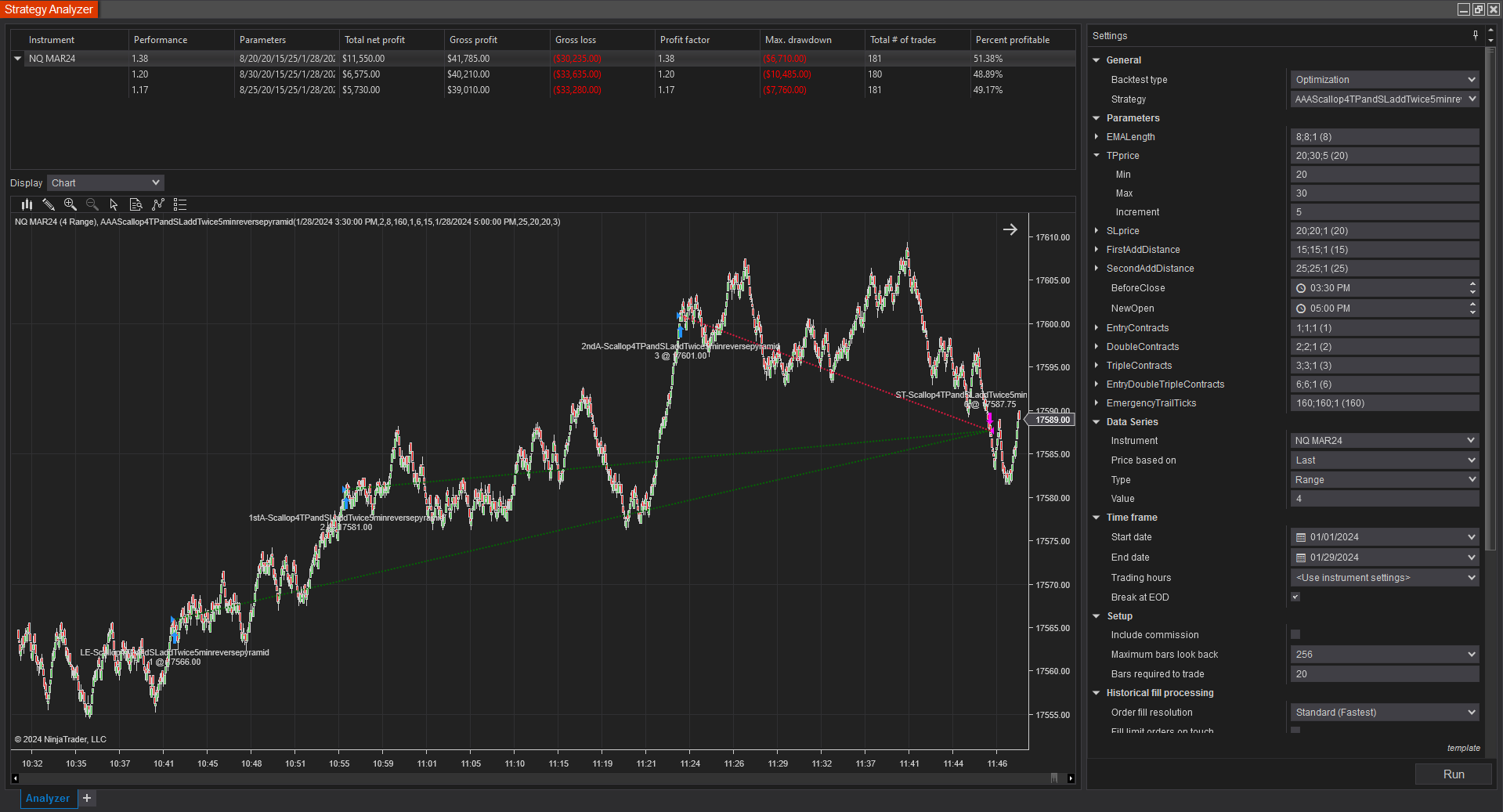Click the chart horizontal scrollbar thumb
Screen dimensions: 1503x812
[x=1054, y=778]
